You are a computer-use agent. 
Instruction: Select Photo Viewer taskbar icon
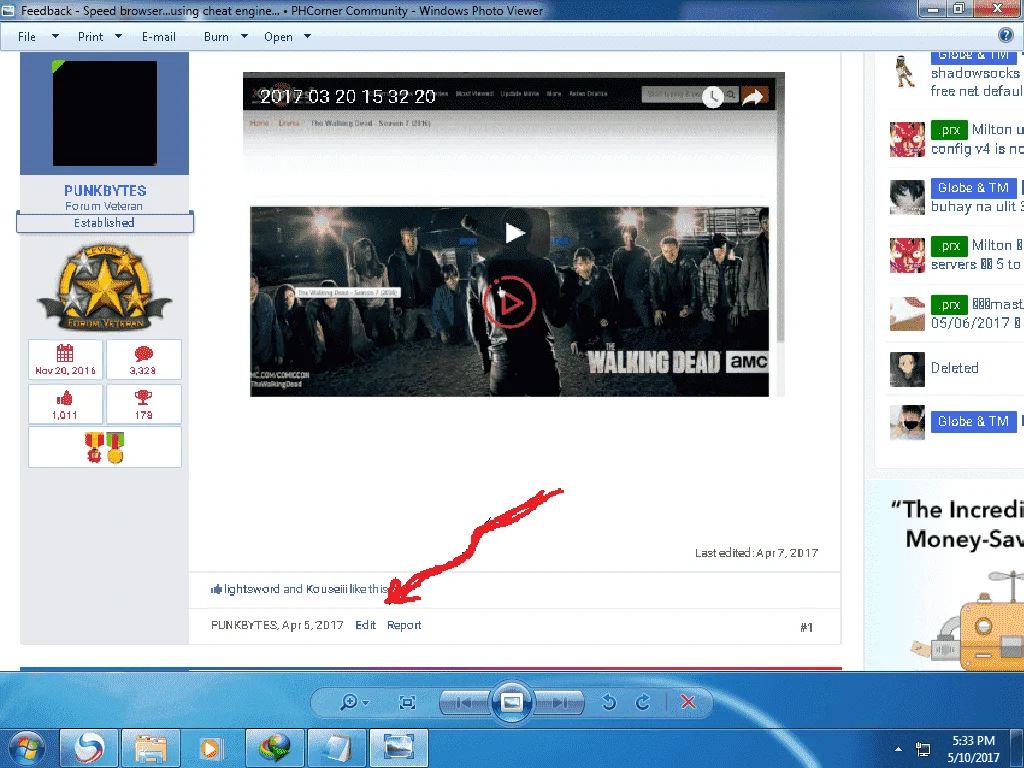tap(398, 748)
